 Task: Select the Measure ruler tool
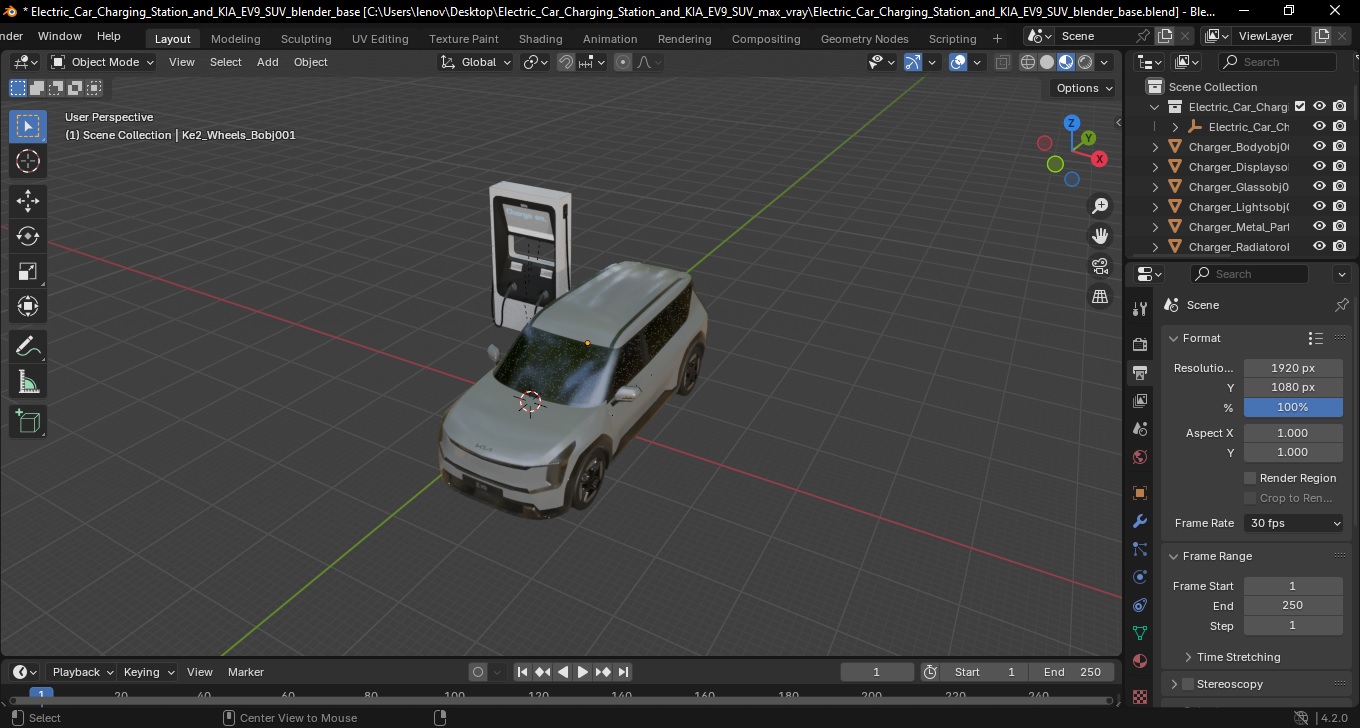tap(28, 382)
